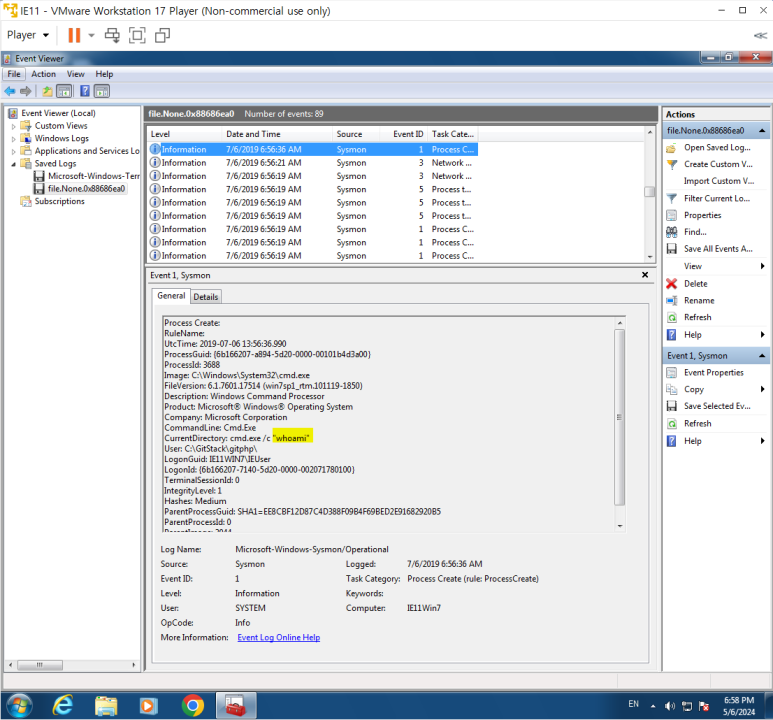The width and height of the screenshot is (773, 720).
Task: Open Windows Explorer from taskbar
Action: coord(105,706)
